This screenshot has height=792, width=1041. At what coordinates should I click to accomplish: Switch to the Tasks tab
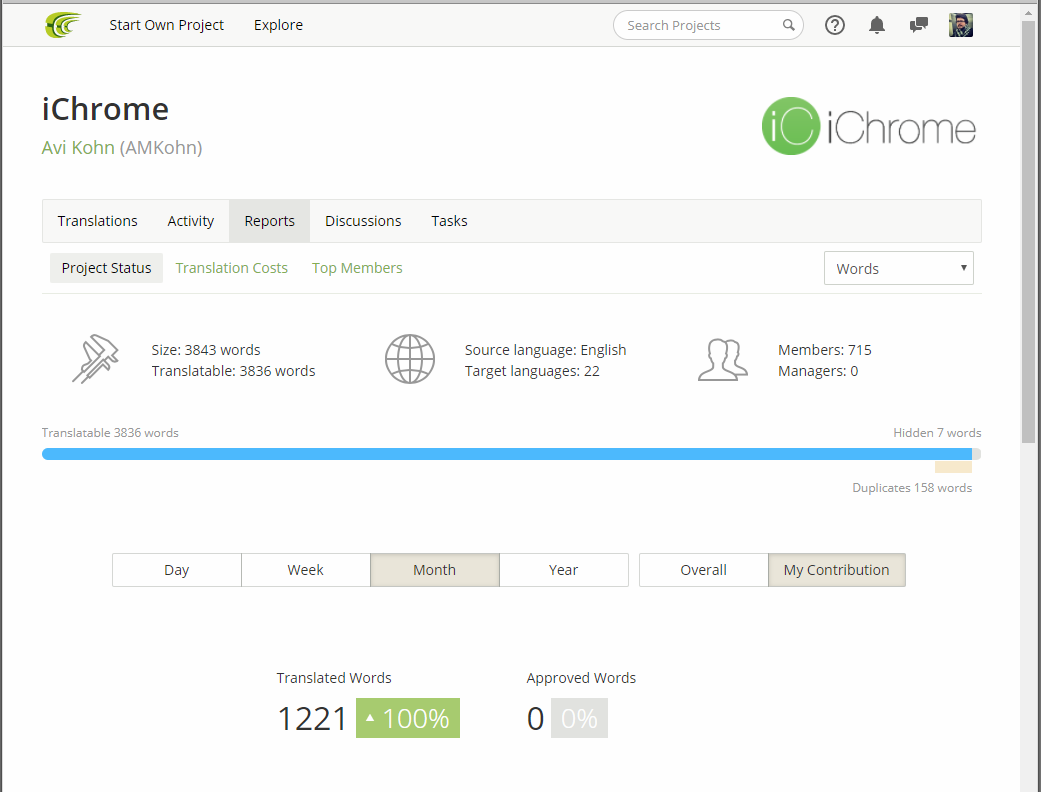click(x=449, y=221)
